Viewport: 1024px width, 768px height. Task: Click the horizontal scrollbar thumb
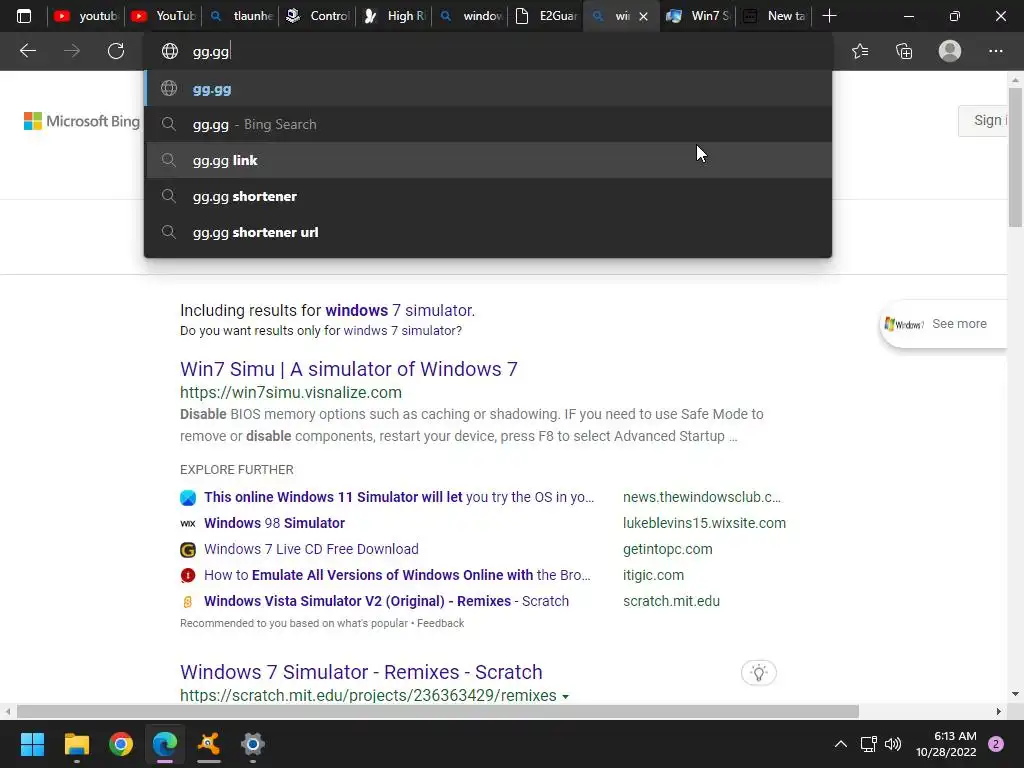(438, 711)
